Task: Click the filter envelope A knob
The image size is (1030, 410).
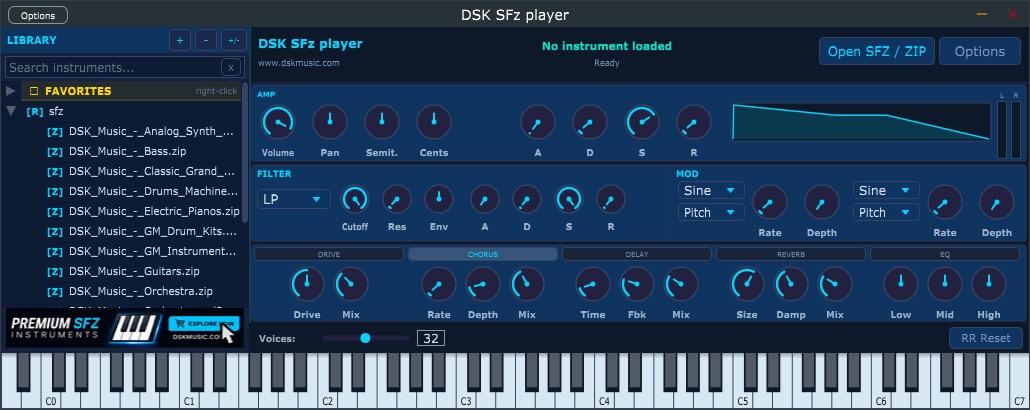Action: coord(485,199)
